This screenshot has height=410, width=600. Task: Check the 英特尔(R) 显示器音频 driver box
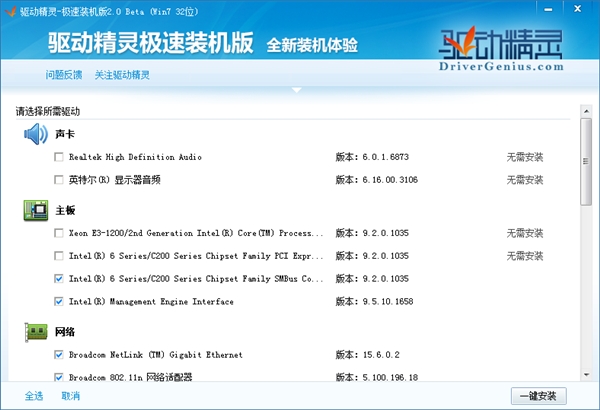(59, 180)
